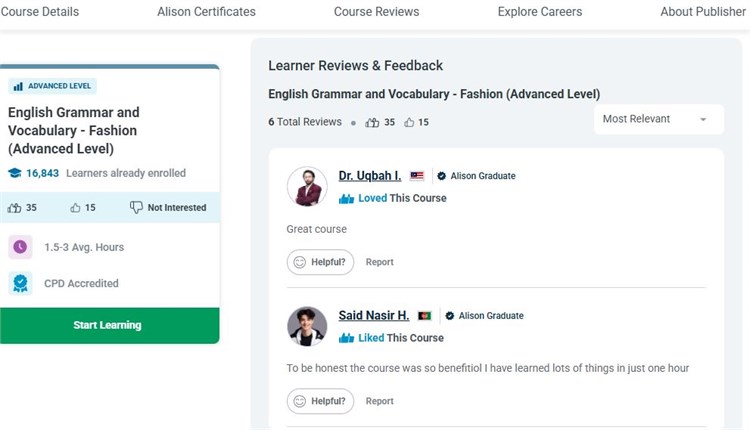Open Dr. Uqbah I. profile link

[370, 176]
